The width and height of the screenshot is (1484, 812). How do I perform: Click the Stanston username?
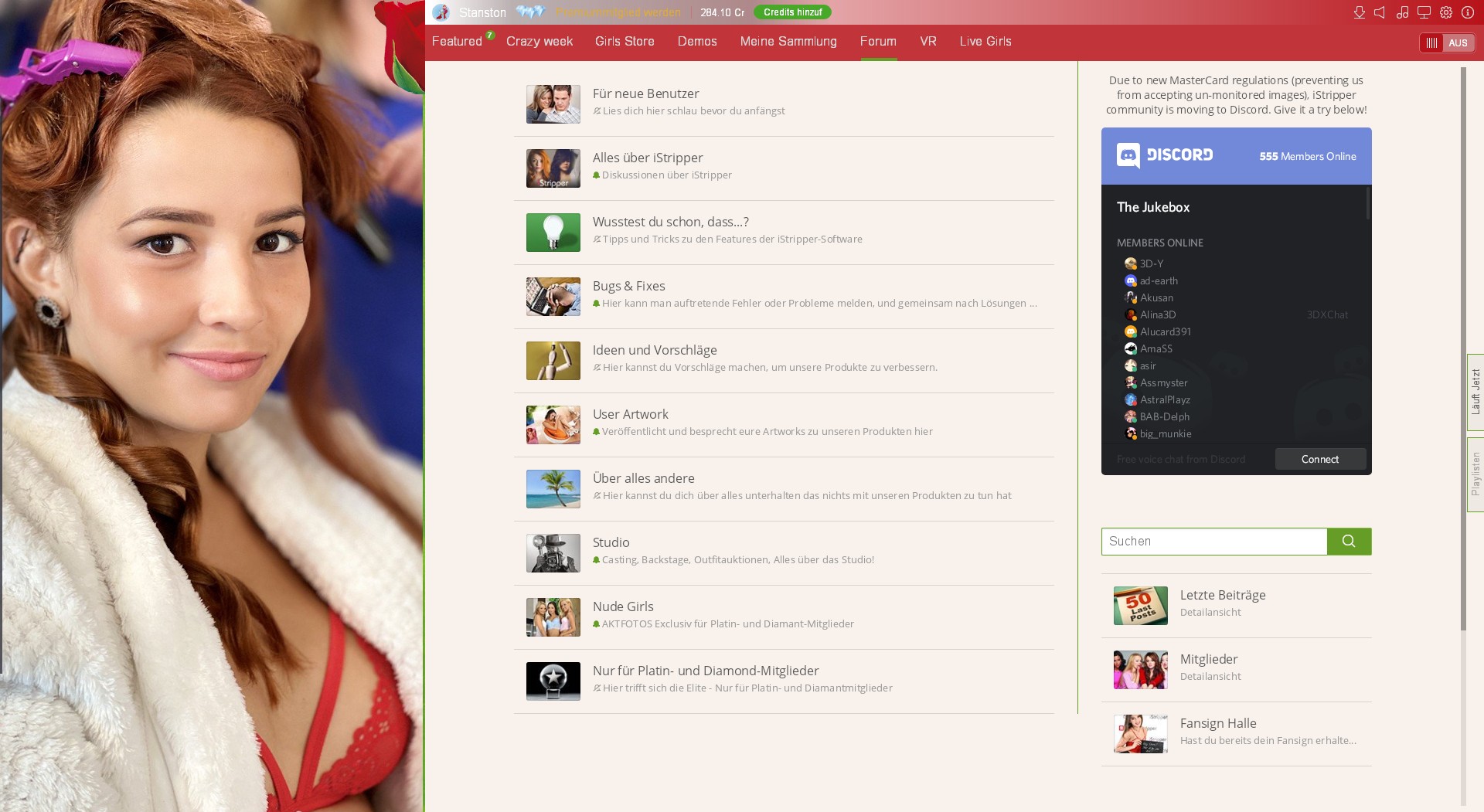click(x=482, y=12)
